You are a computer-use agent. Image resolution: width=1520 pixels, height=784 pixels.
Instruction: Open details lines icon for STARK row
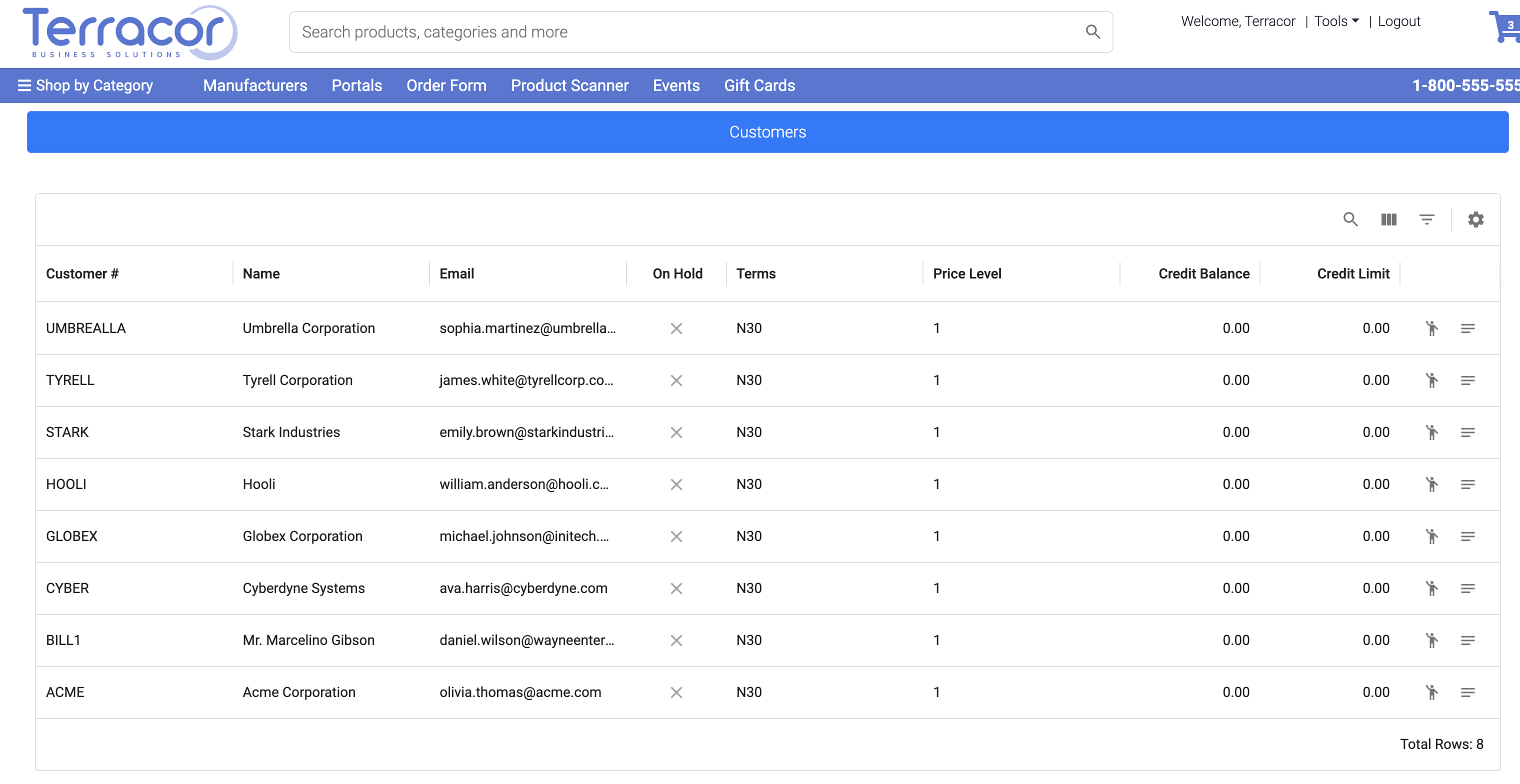click(1467, 432)
